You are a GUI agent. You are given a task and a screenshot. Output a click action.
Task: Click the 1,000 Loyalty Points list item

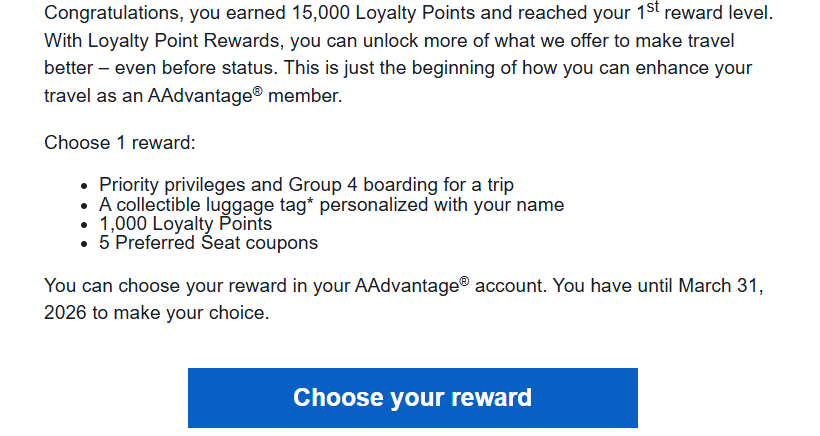(185, 224)
